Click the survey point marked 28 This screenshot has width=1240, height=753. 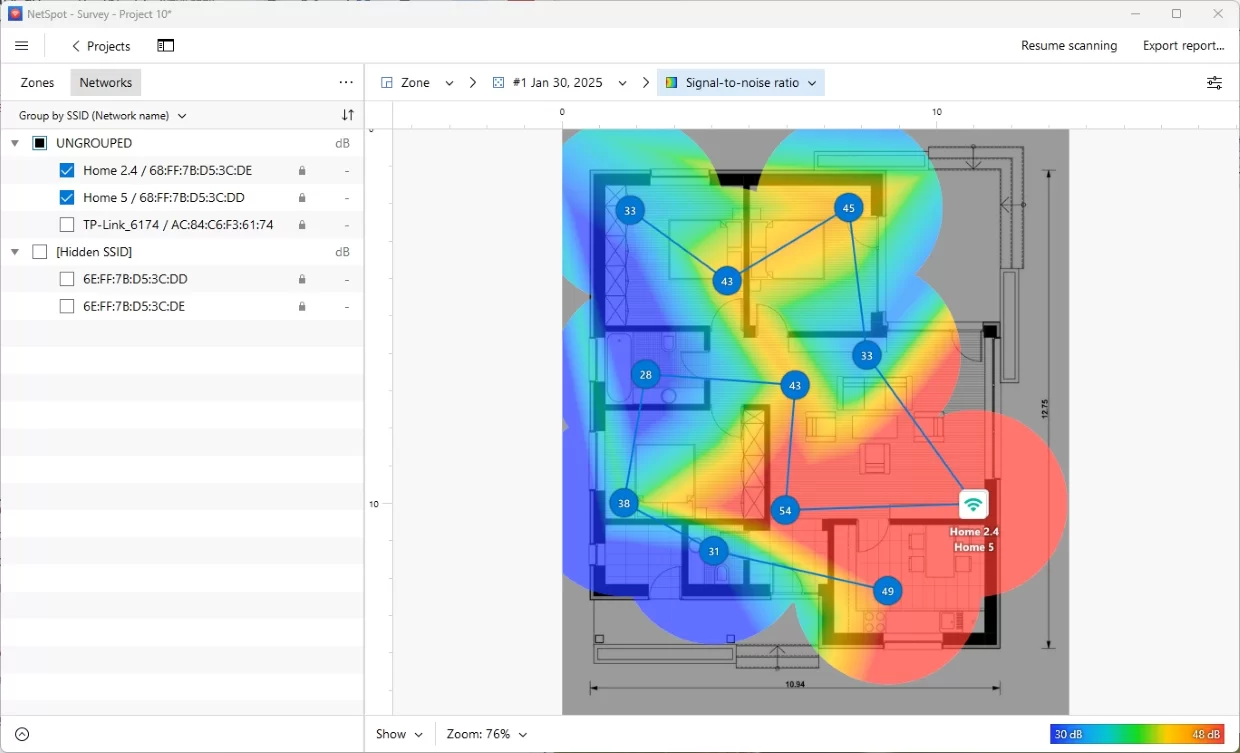pyautogui.click(x=645, y=375)
